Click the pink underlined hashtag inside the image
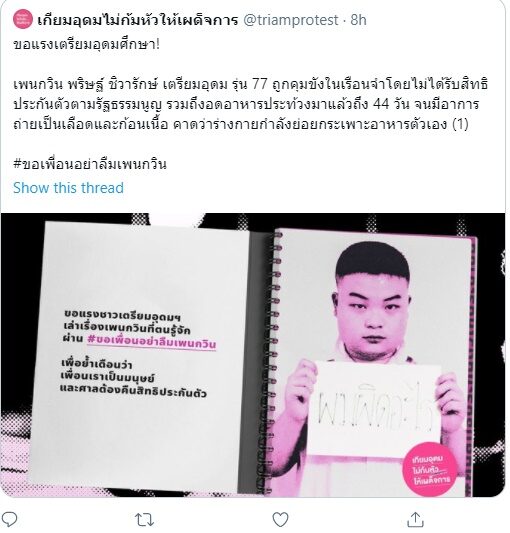This screenshot has height=533, width=510. (152, 343)
